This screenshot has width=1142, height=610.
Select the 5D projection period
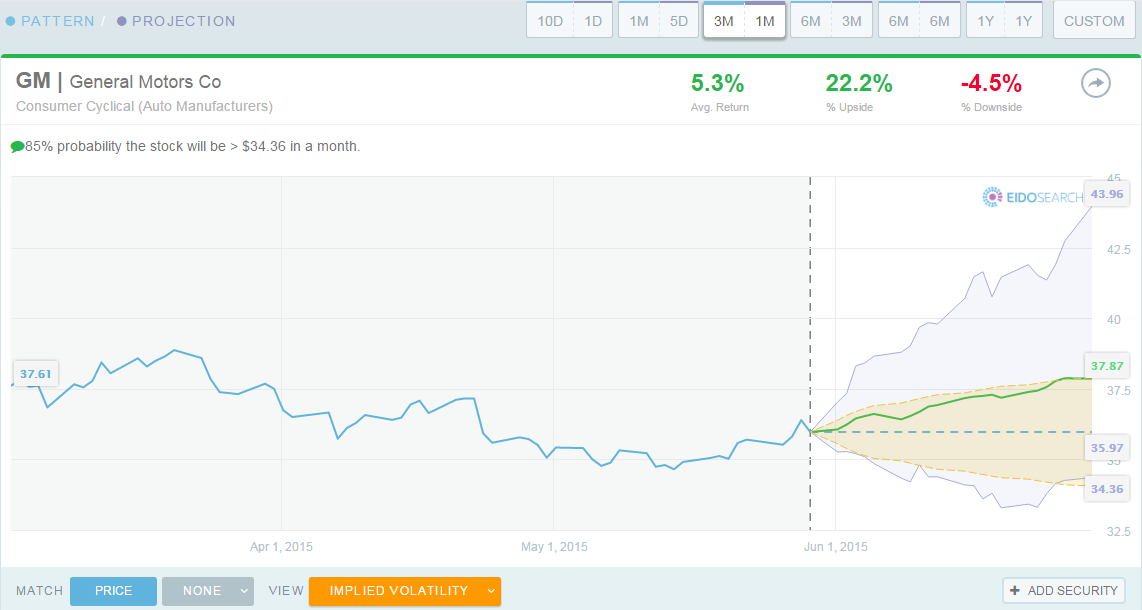679,21
